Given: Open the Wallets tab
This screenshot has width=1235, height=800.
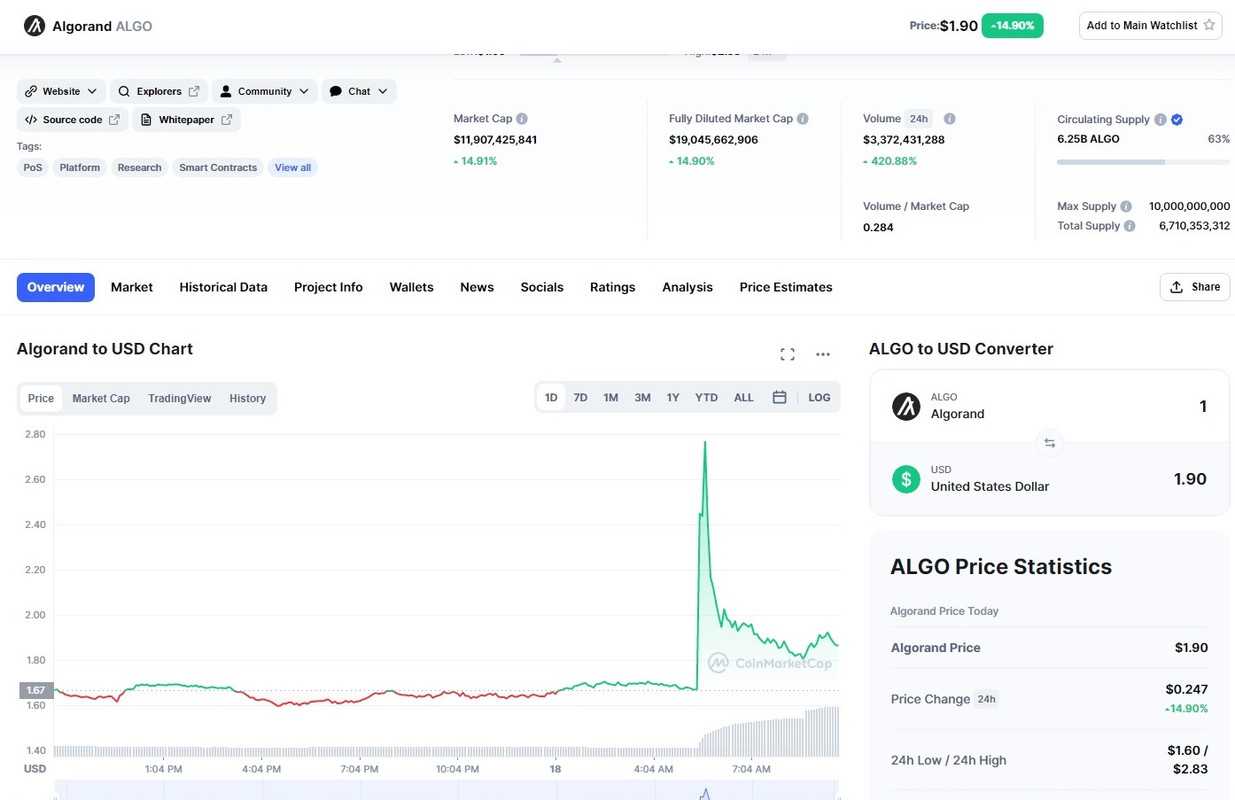Looking at the screenshot, I should pyautogui.click(x=412, y=287).
